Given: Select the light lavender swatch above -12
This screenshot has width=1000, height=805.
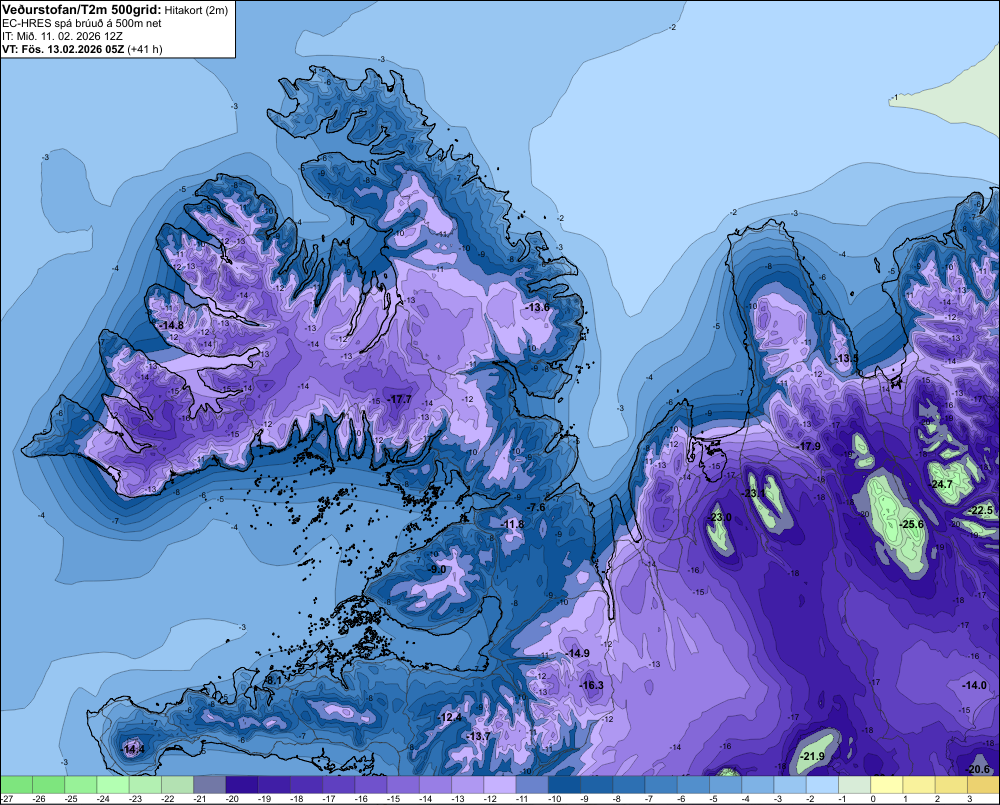Looking at the screenshot, I should pyautogui.click(x=500, y=785).
